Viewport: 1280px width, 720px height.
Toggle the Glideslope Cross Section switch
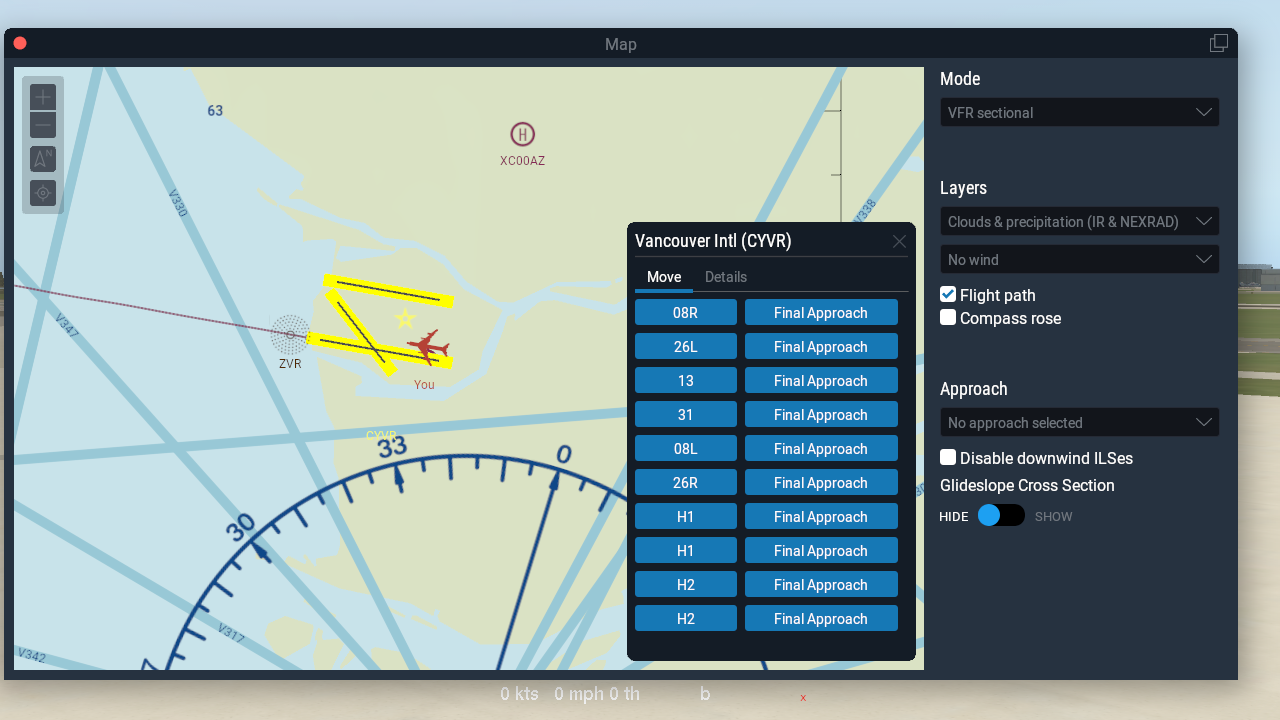coord(1001,515)
